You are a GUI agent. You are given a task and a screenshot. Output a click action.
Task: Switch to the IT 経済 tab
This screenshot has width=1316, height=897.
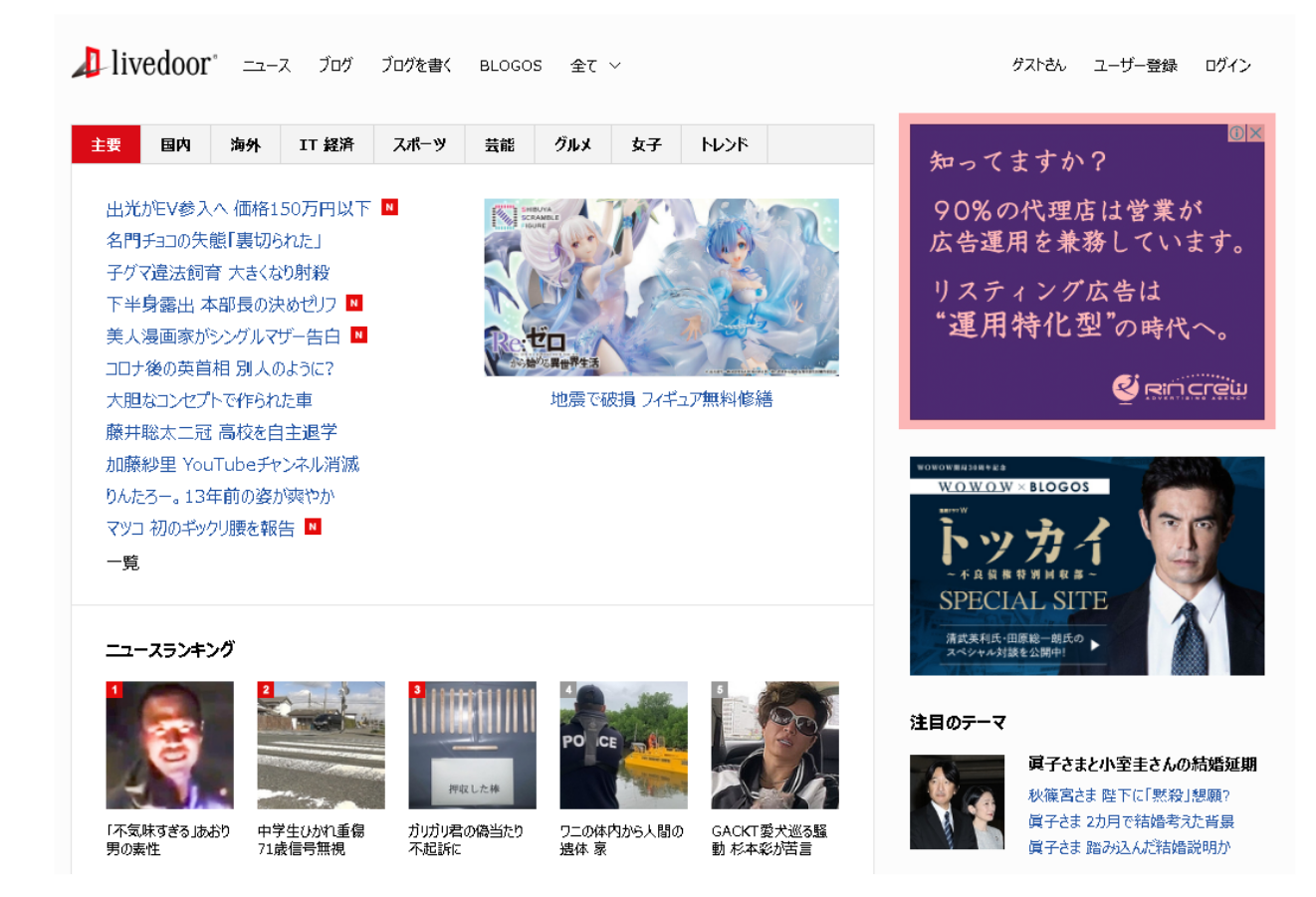(x=327, y=144)
